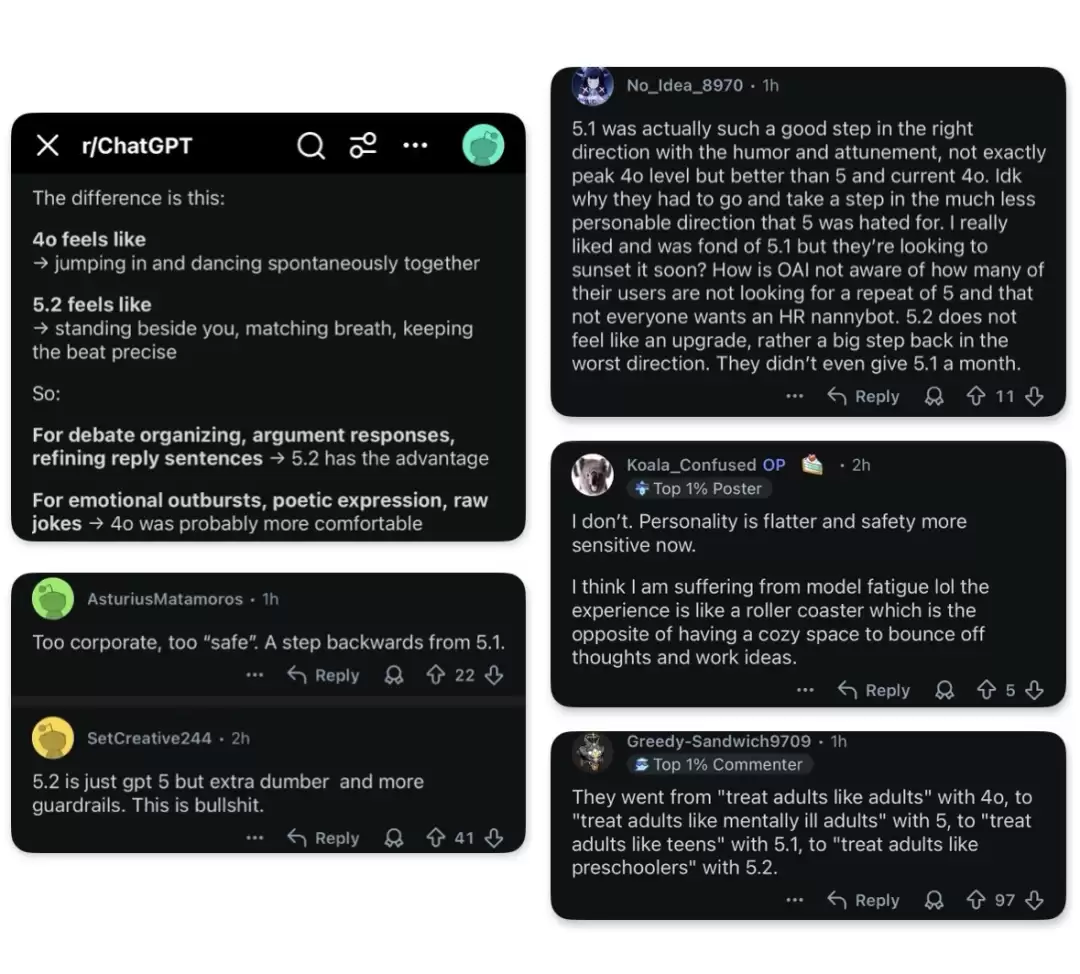Upvote AsturiusMatamoros's comment
This screenshot has height=974, width=1080.
click(435, 675)
